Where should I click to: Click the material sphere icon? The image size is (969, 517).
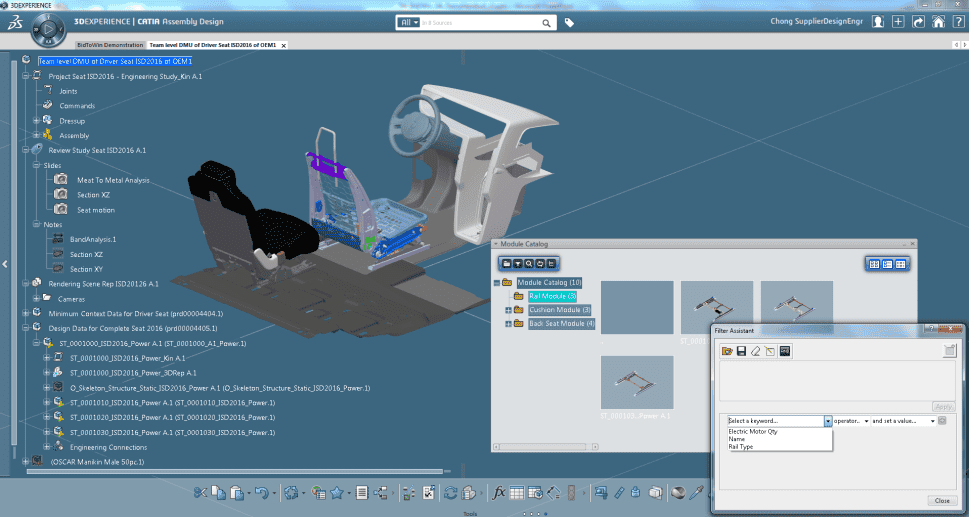678,492
